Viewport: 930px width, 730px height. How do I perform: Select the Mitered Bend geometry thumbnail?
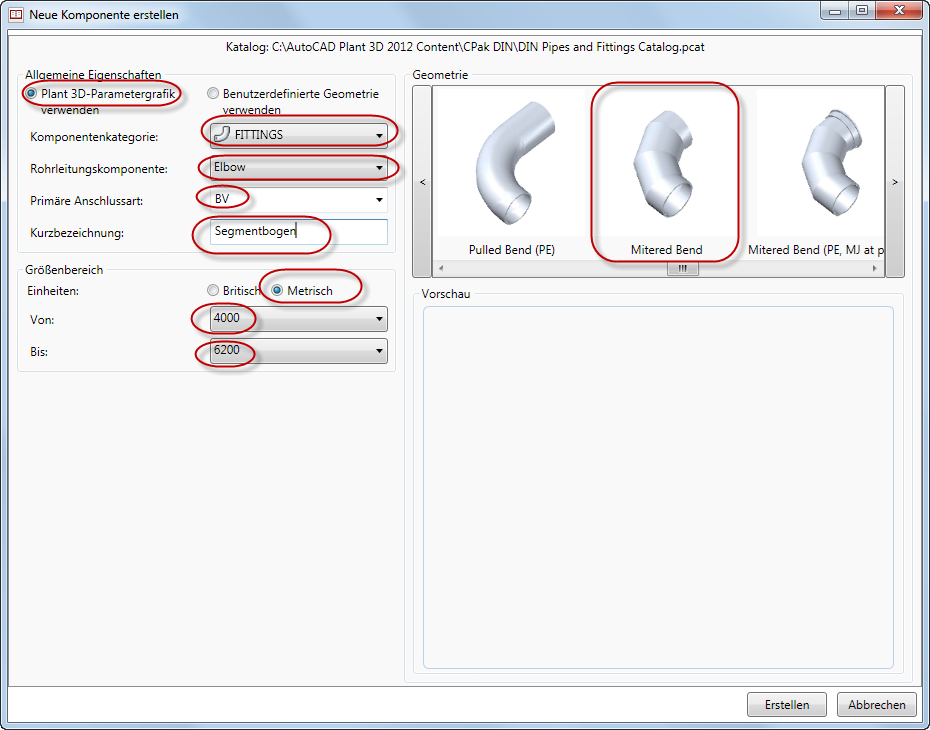pos(667,173)
